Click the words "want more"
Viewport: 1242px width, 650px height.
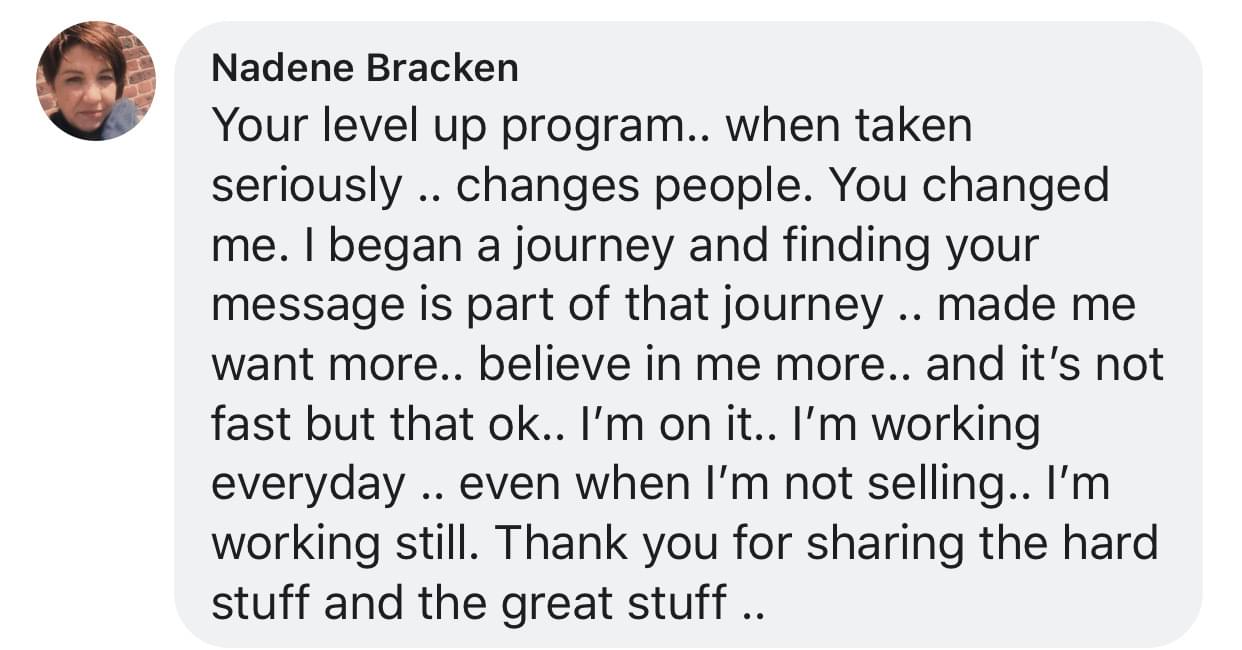point(328,365)
